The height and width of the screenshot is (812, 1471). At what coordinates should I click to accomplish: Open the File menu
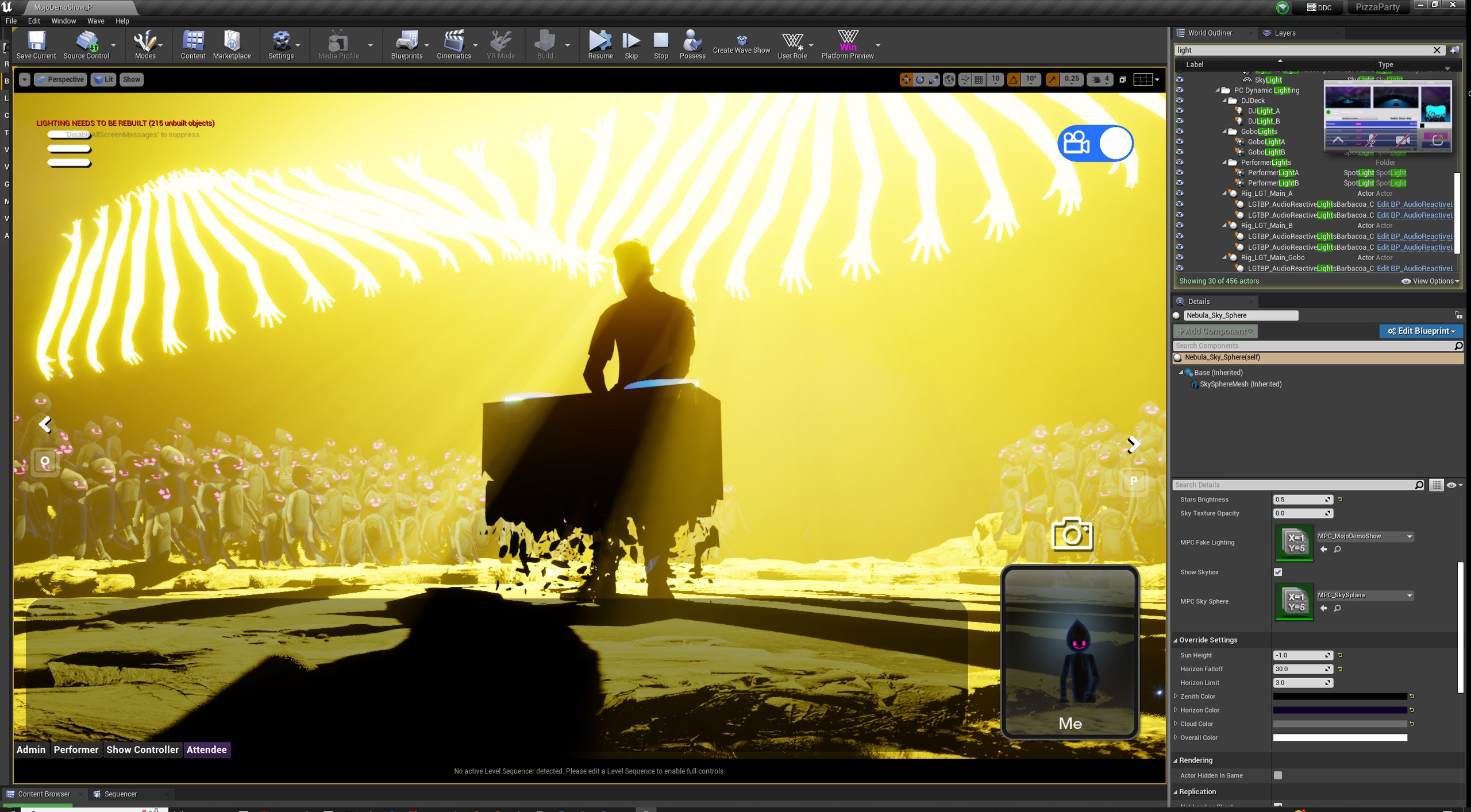pyautogui.click(x=11, y=21)
